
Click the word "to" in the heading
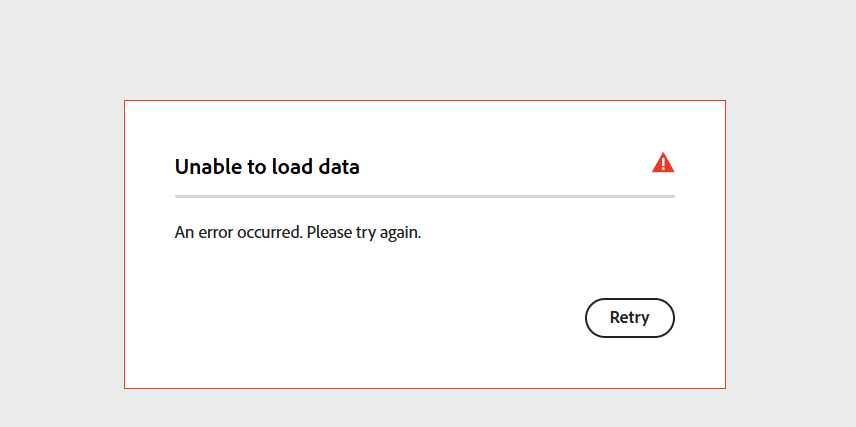257,167
